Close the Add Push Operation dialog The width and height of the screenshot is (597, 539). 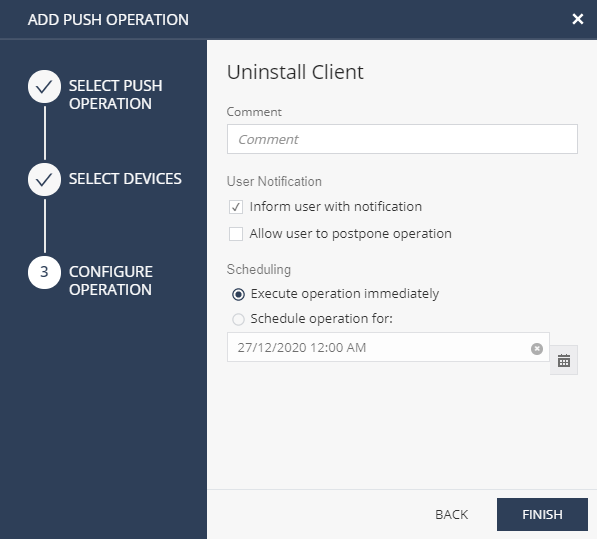tap(578, 19)
